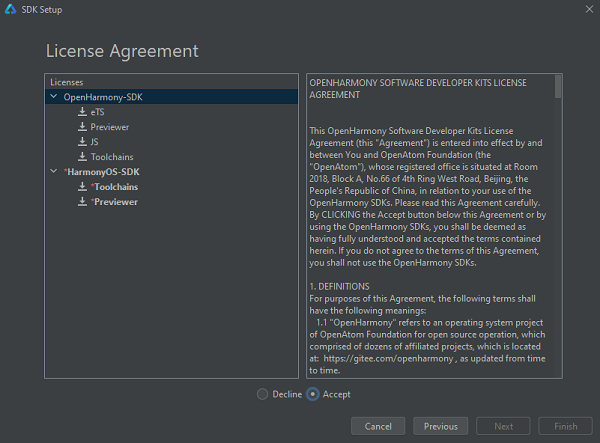
Task: Collapse the OpenHarmony-SDK tree node
Action: tap(53, 97)
